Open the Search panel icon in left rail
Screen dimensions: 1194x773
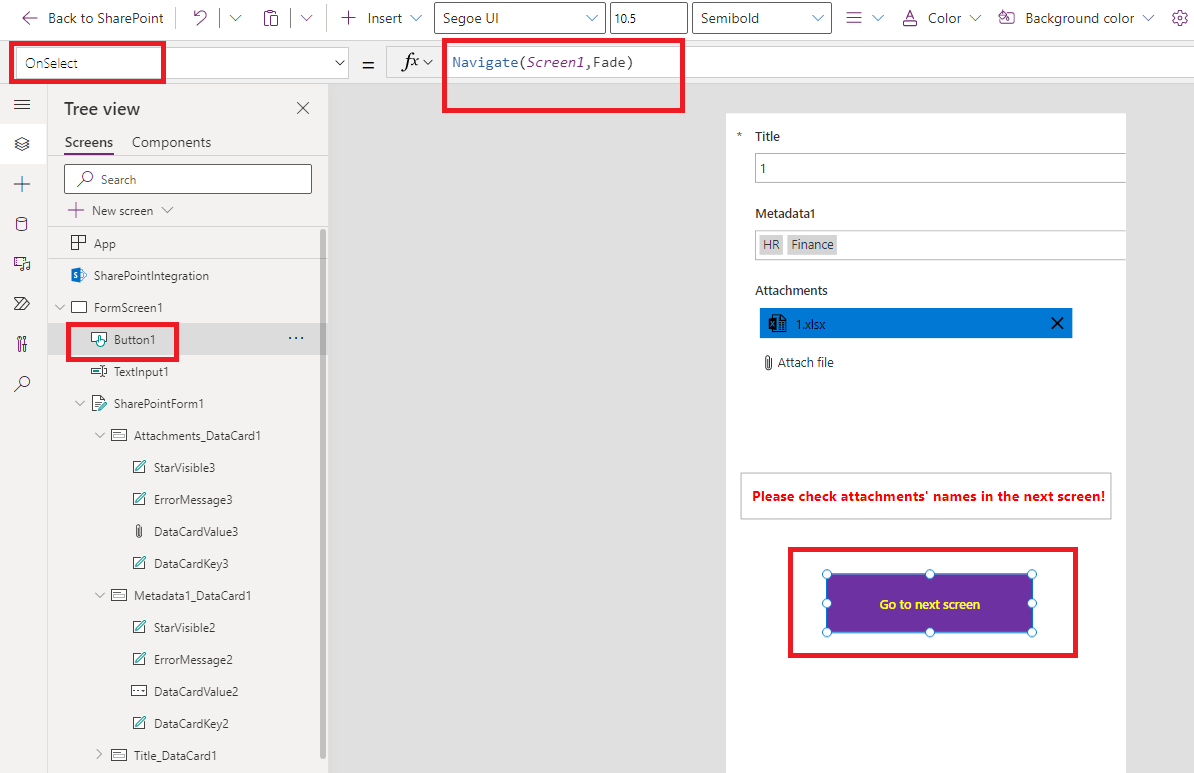pyautogui.click(x=22, y=383)
